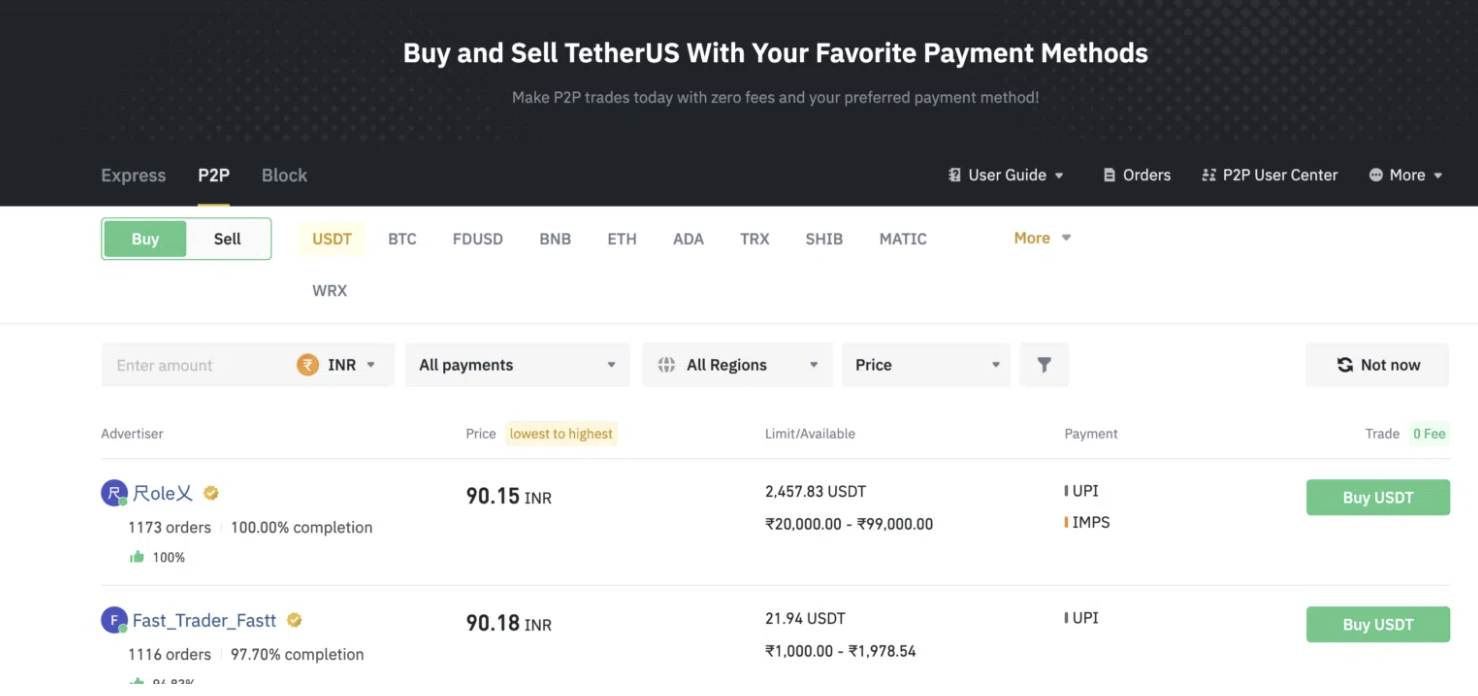Click the Enter amount input field
1478x696 pixels.
[195, 365]
